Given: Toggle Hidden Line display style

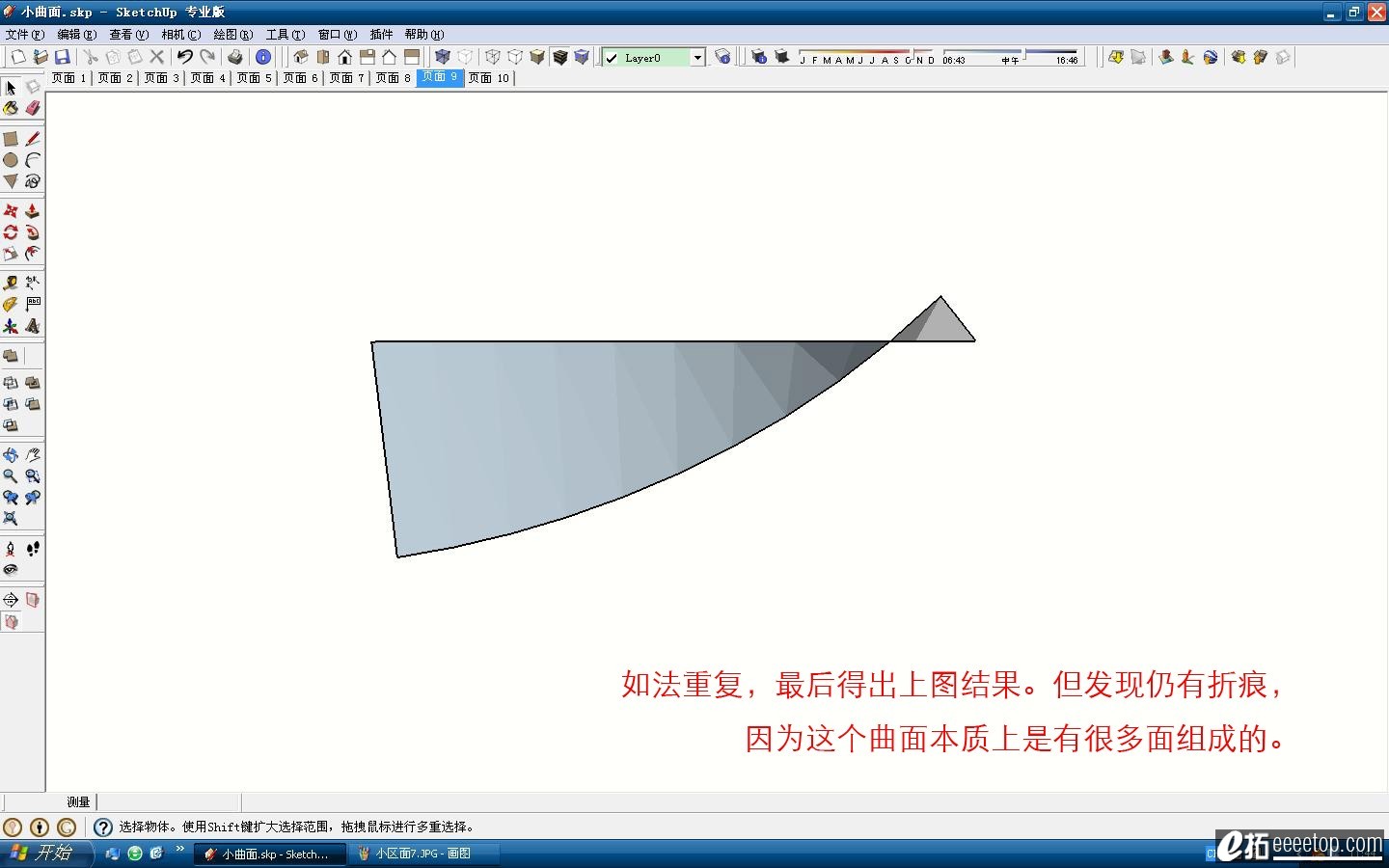Looking at the screenshot, I should (515, 57).
